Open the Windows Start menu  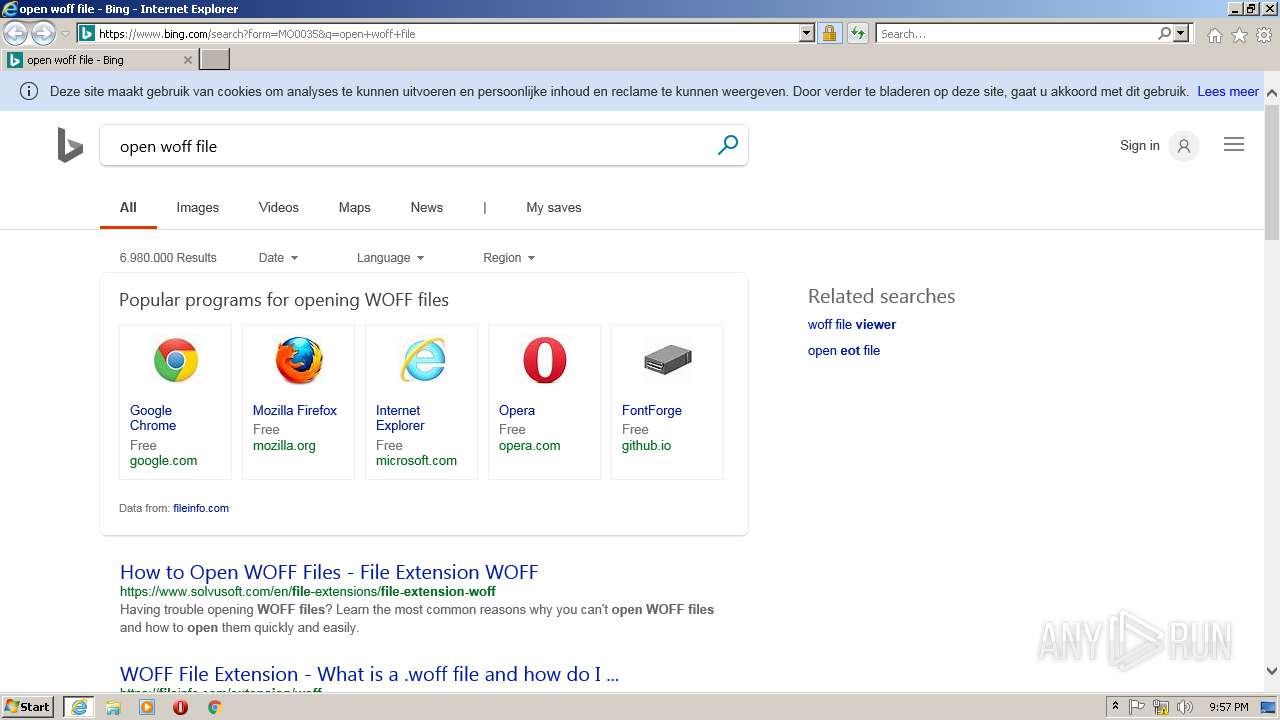coord(28,707)
